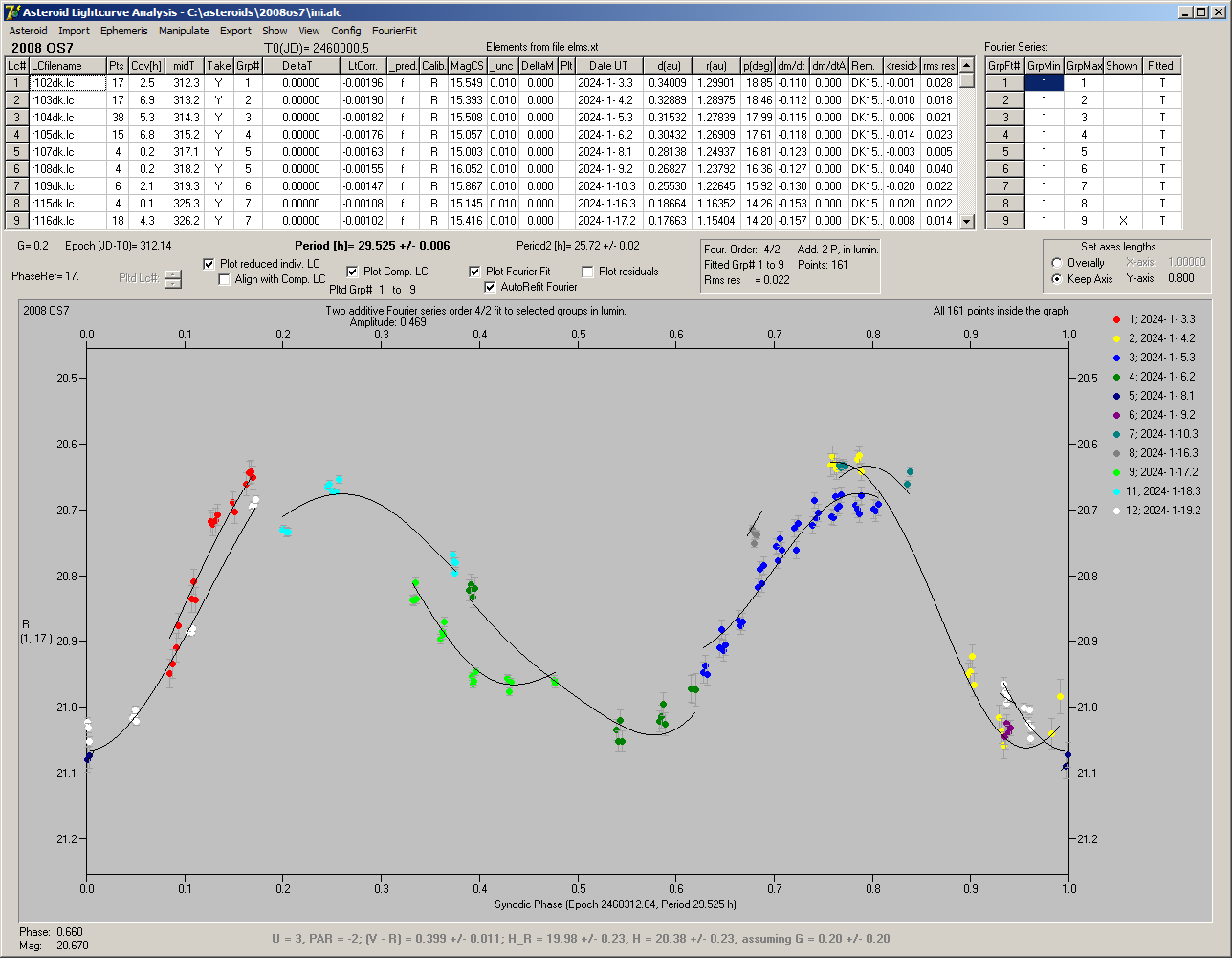Click the Date UT column header

(x=608, y=66)
